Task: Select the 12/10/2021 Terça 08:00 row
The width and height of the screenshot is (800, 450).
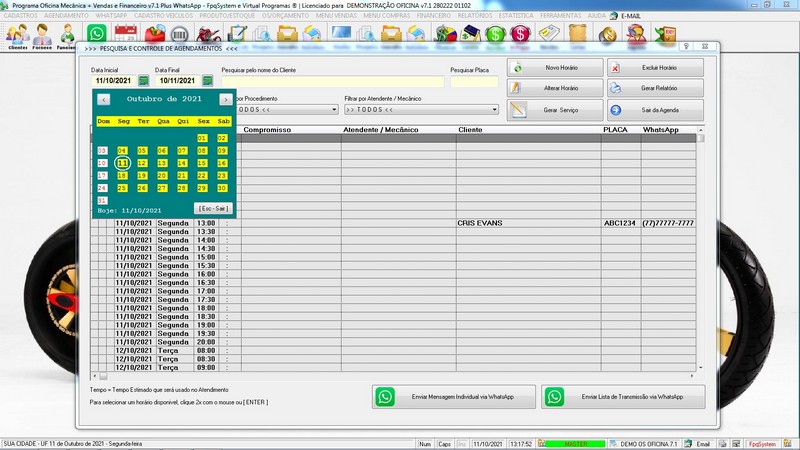Action: coord(393,351)
